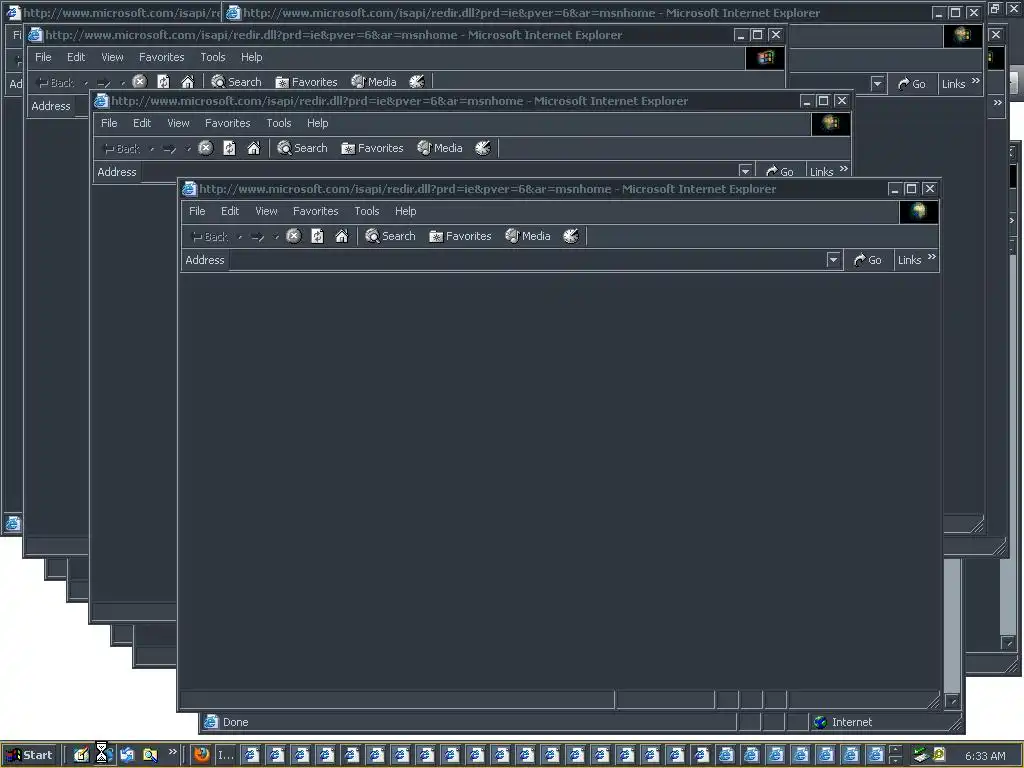
Task: Open the History icon in the frontmost IE window
Action: 571,236
